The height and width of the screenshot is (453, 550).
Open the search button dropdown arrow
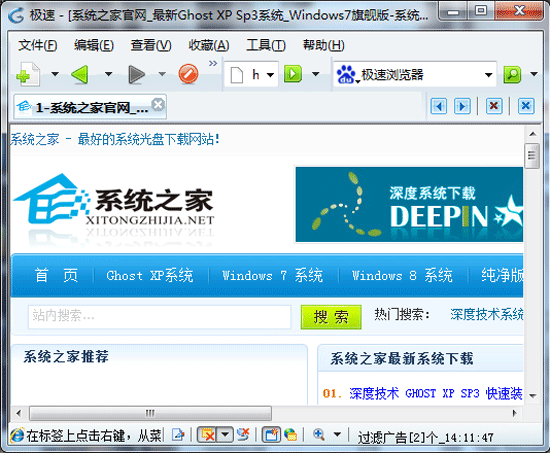pos(534,74)
